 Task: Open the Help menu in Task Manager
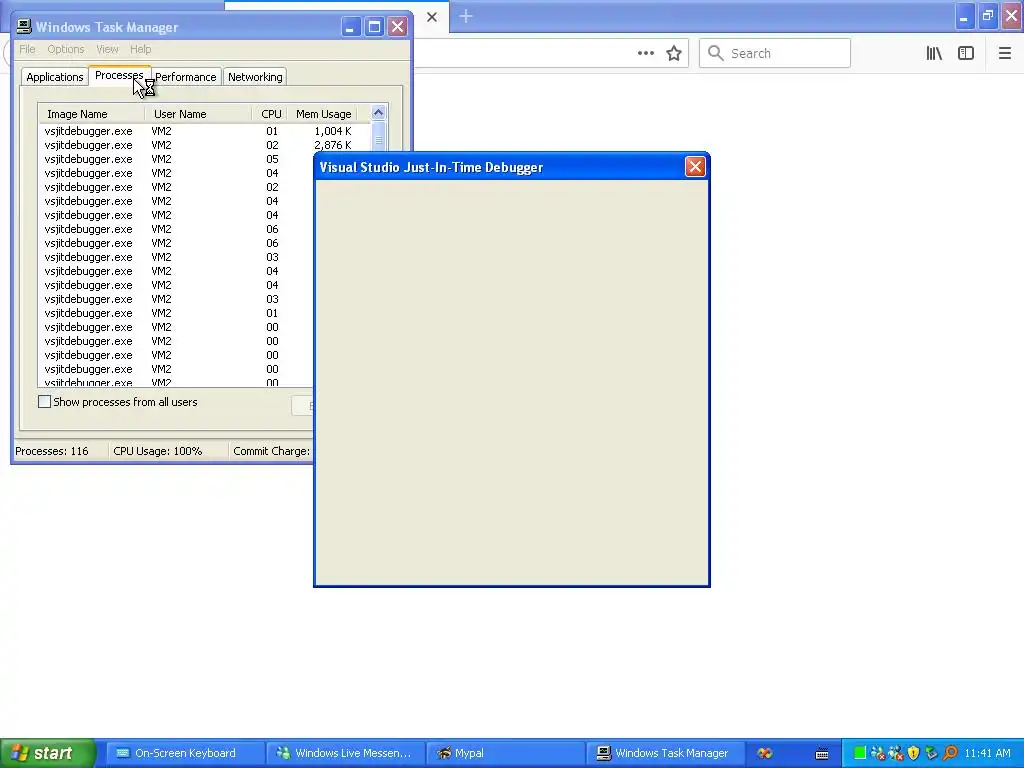(140, 49)
